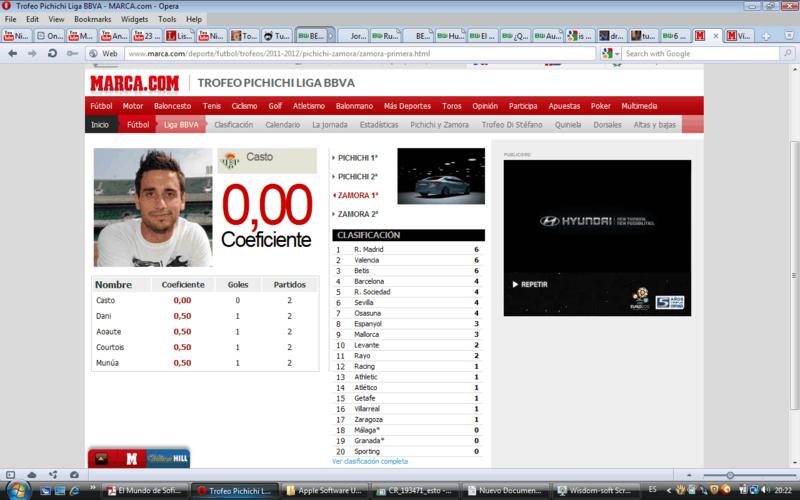The width and height of the screenshot is (800, 500).
Task: Click the browser Forward arrow
Action: point(32,54)
